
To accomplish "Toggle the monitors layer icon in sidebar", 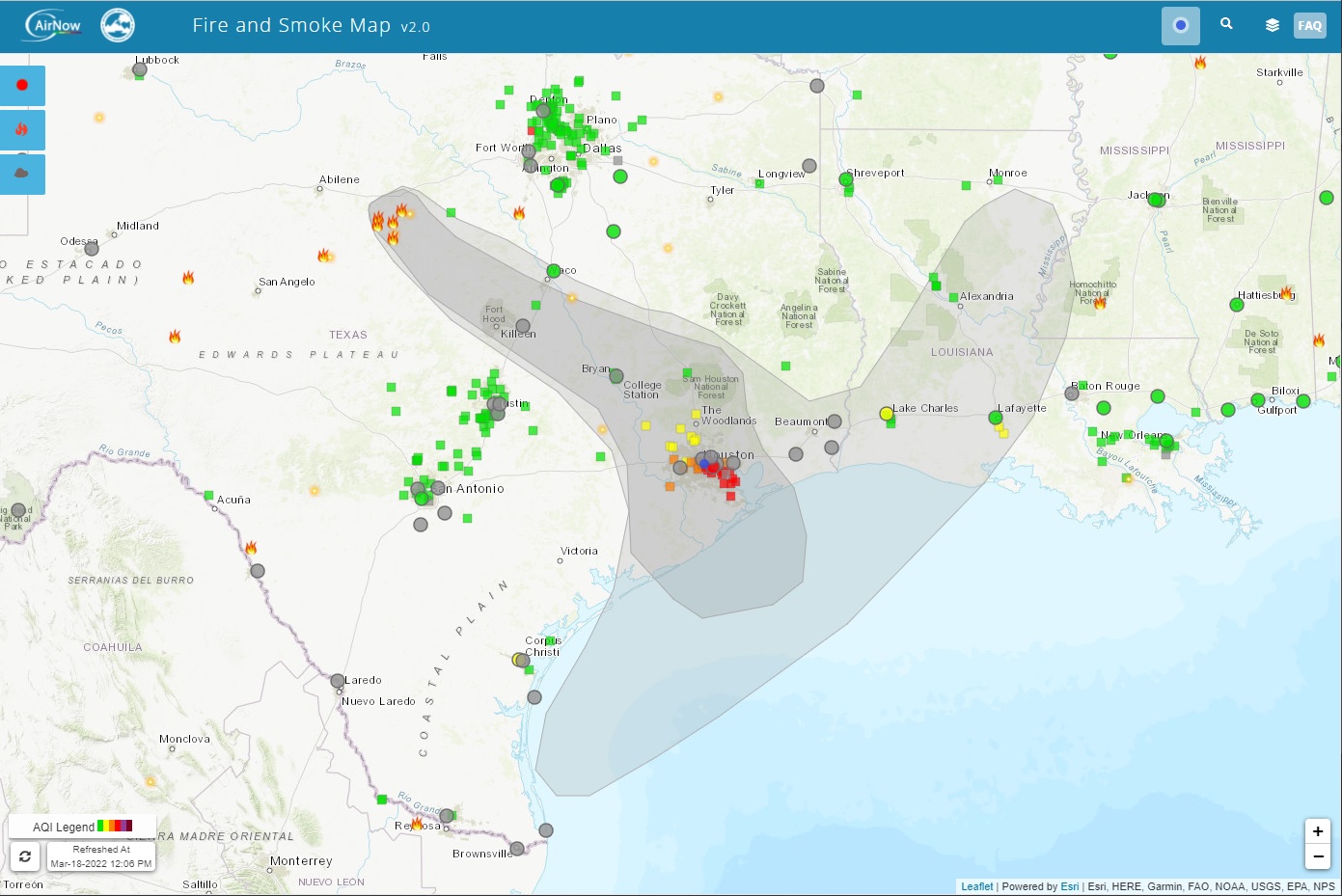I will [21, 85].
